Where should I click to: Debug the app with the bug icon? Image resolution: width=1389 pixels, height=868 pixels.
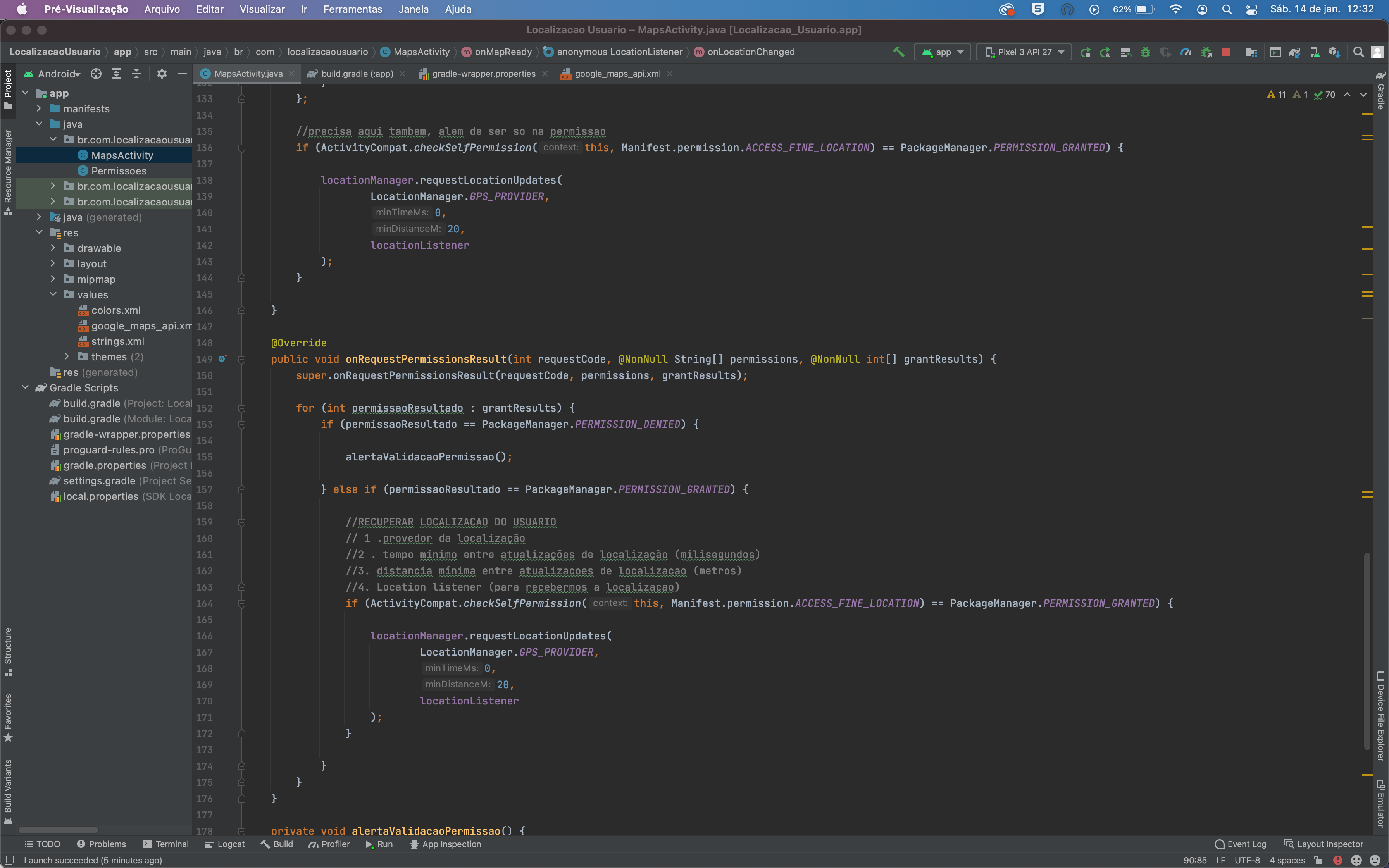[x=1146, y=52]
